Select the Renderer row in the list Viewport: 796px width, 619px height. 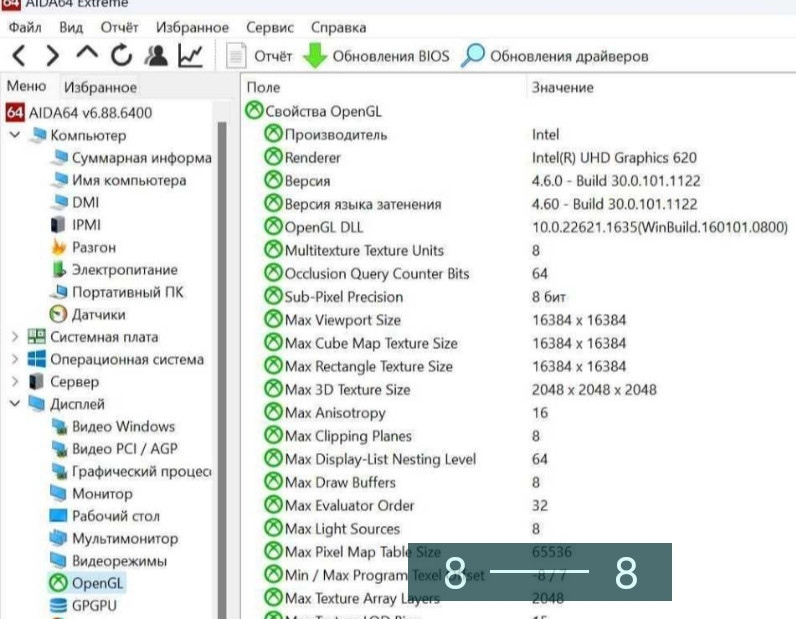pos(312,157)
